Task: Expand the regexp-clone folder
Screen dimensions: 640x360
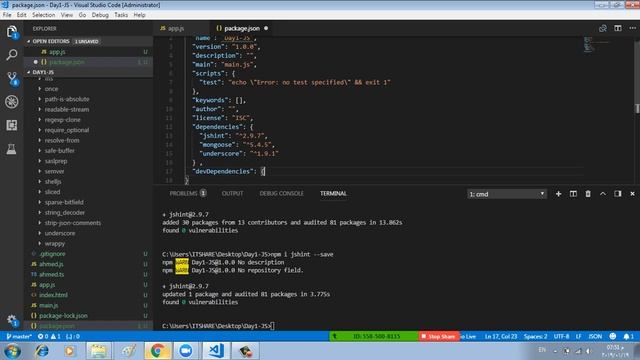Action: click(62, 120)
